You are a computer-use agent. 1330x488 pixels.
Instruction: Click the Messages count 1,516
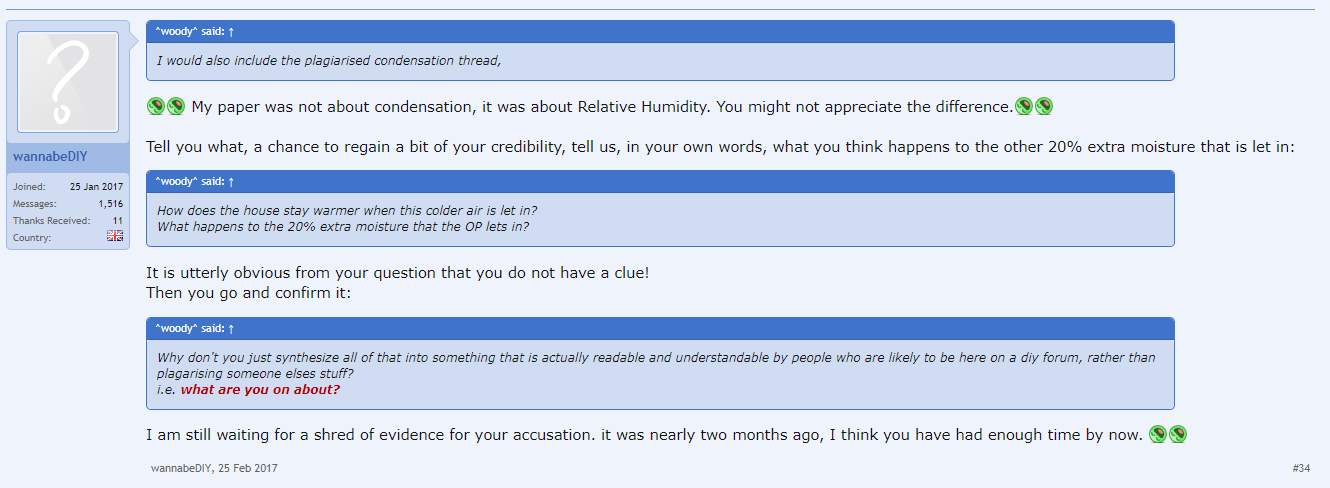click(x=110, y=203)
